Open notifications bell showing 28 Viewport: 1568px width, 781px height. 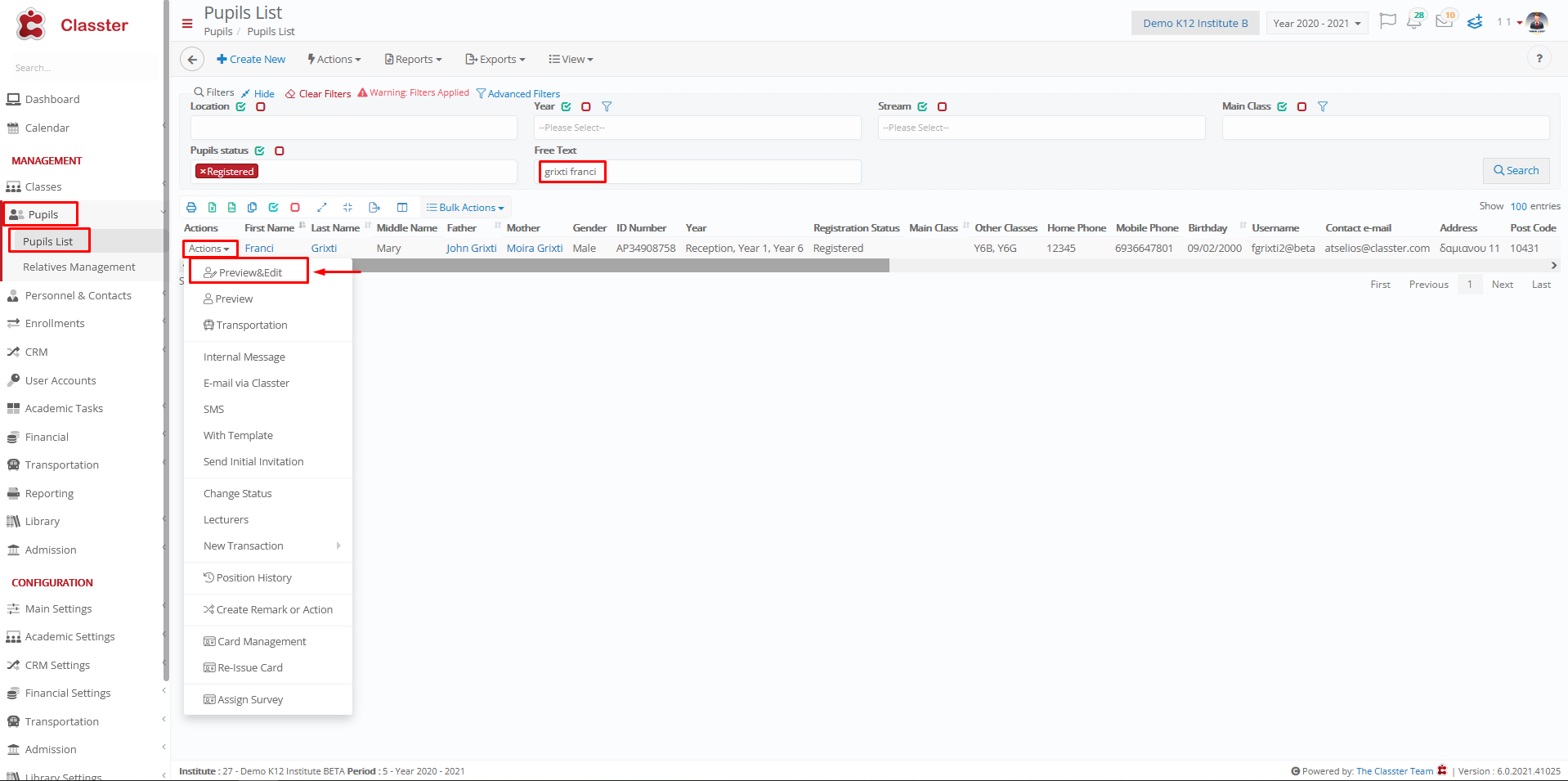1415,21
